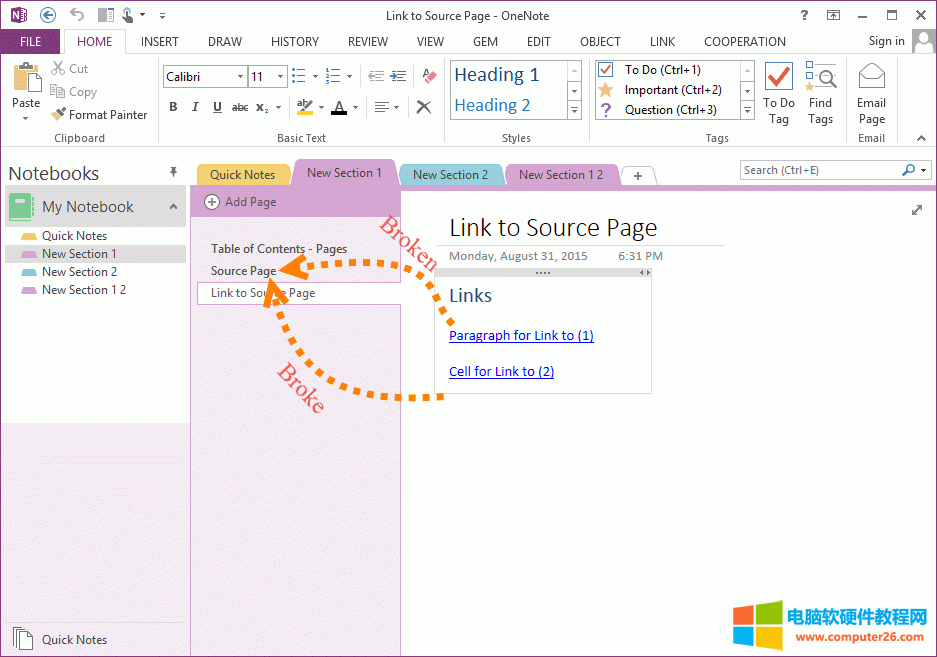Toggle italic formatting
937x657 pixels.
(x=195, y=107)
